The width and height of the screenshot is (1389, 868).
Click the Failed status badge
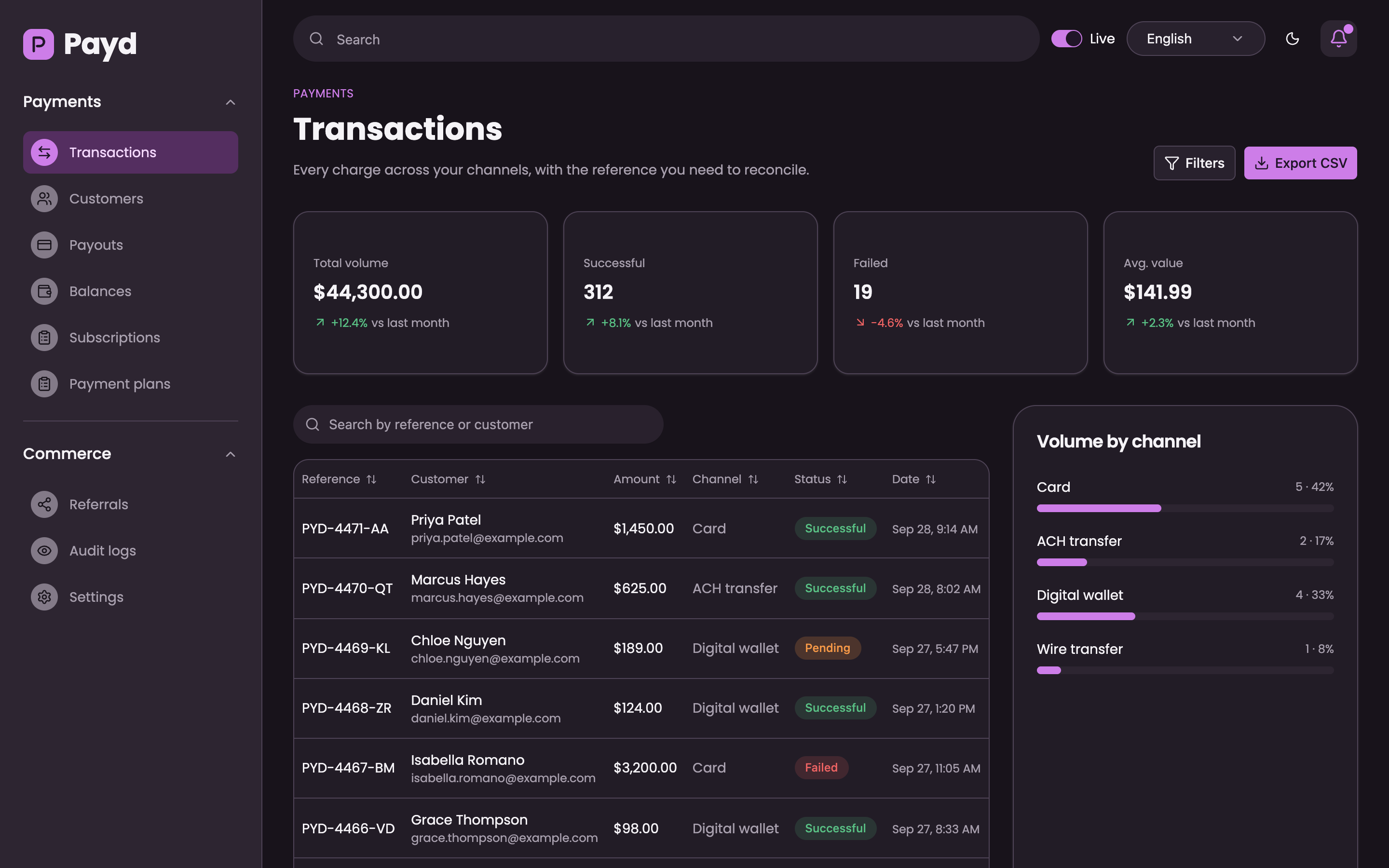pyautogui.click(x=821, y=768)
